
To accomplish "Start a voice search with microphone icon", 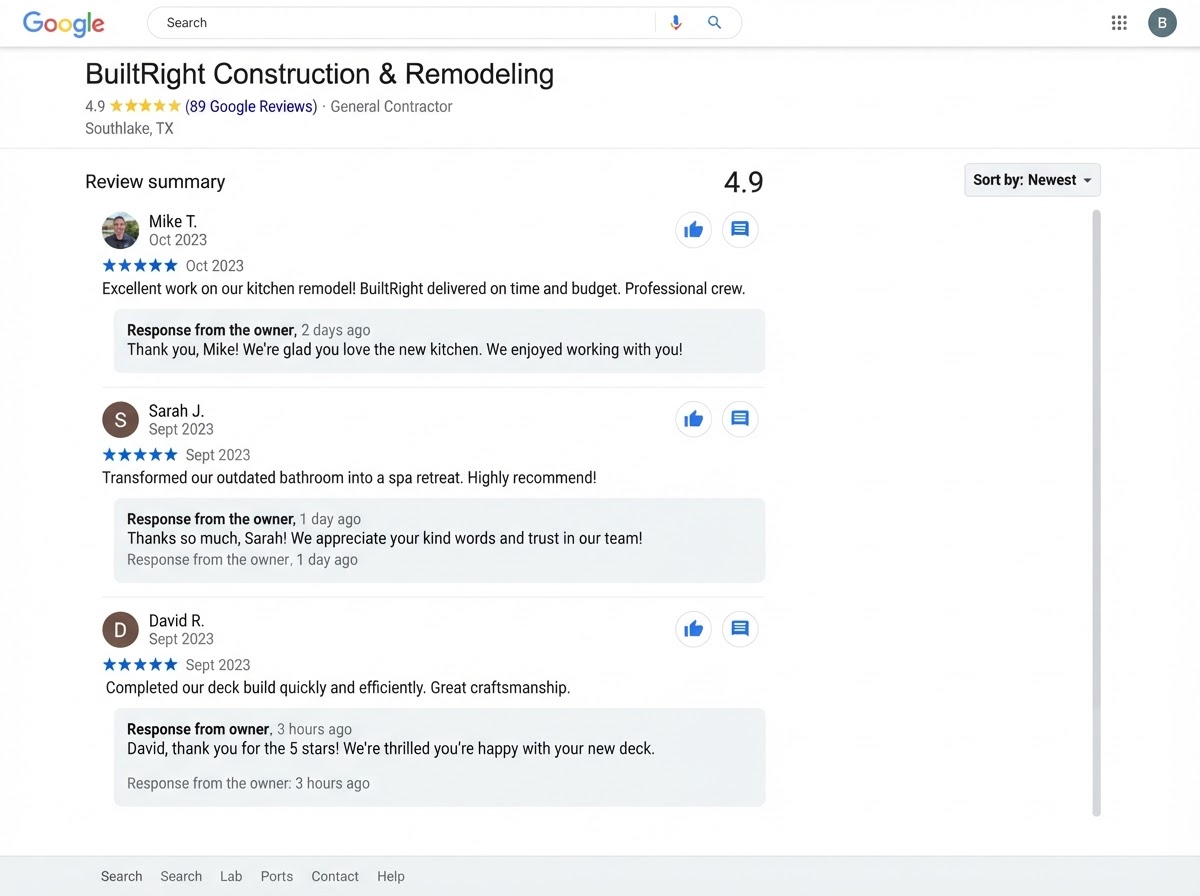I will coord(676,22).
